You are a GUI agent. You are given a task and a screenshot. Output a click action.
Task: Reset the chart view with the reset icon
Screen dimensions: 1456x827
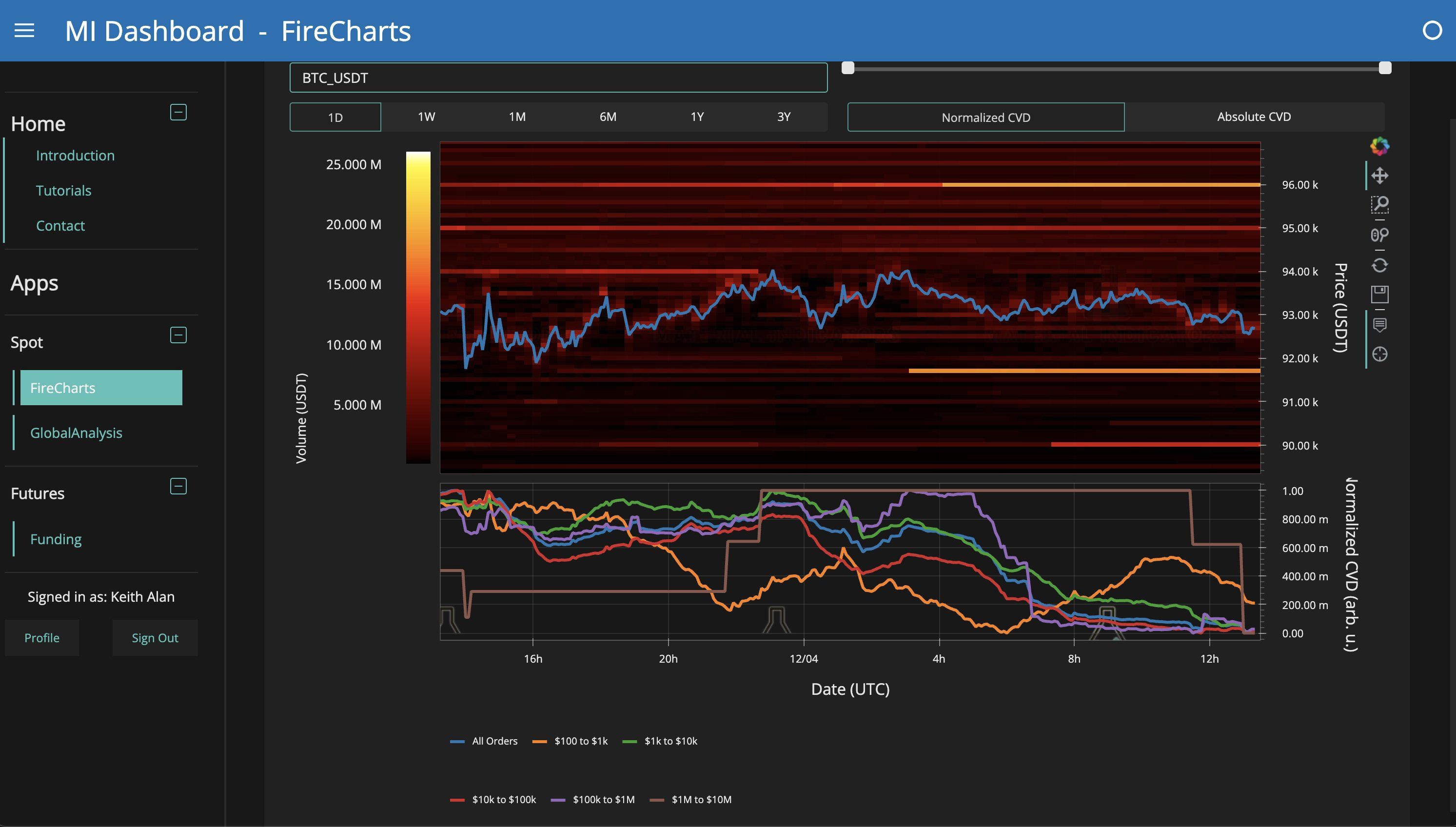point(1381,265)
